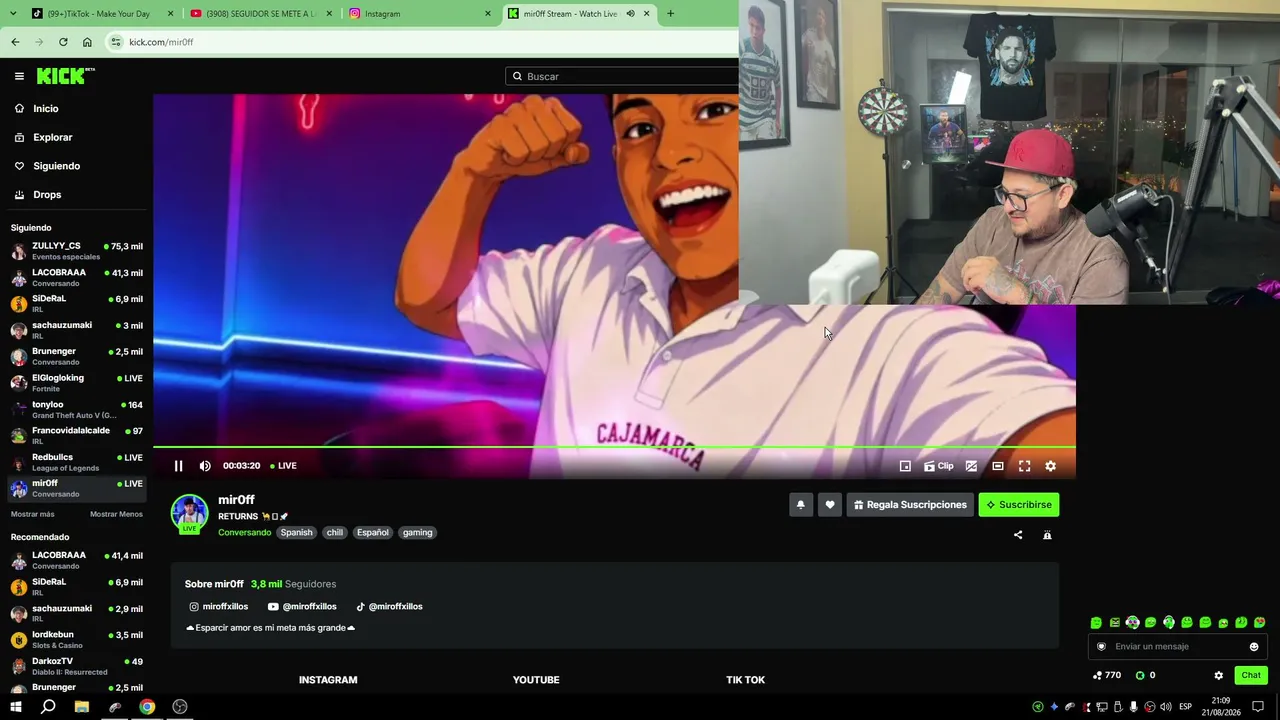Open lordkebun channel in Recomendado
This screenshot has height=720, width=1280.
76,640
